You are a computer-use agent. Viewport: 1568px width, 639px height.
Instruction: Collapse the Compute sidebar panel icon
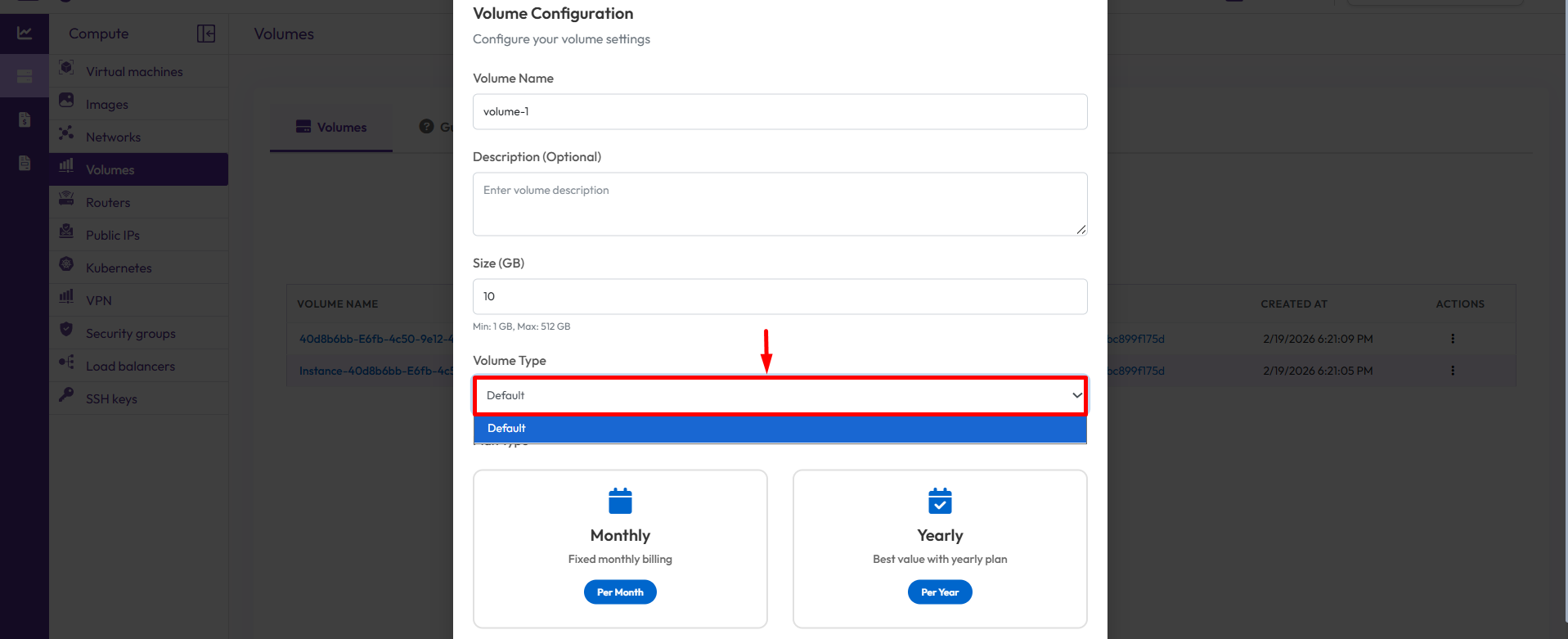(x=206, y=34)
